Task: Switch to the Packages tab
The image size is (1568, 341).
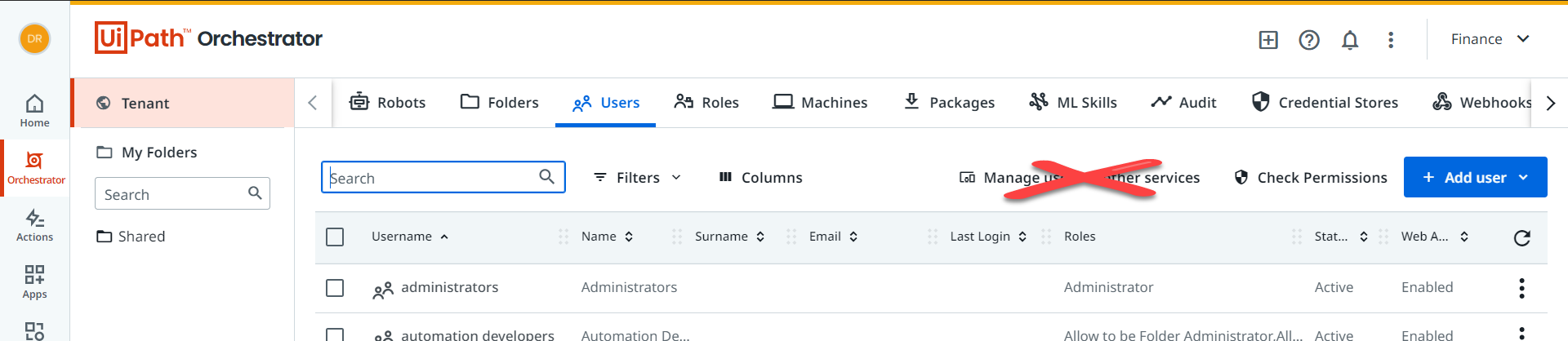Action: (949, 103)
